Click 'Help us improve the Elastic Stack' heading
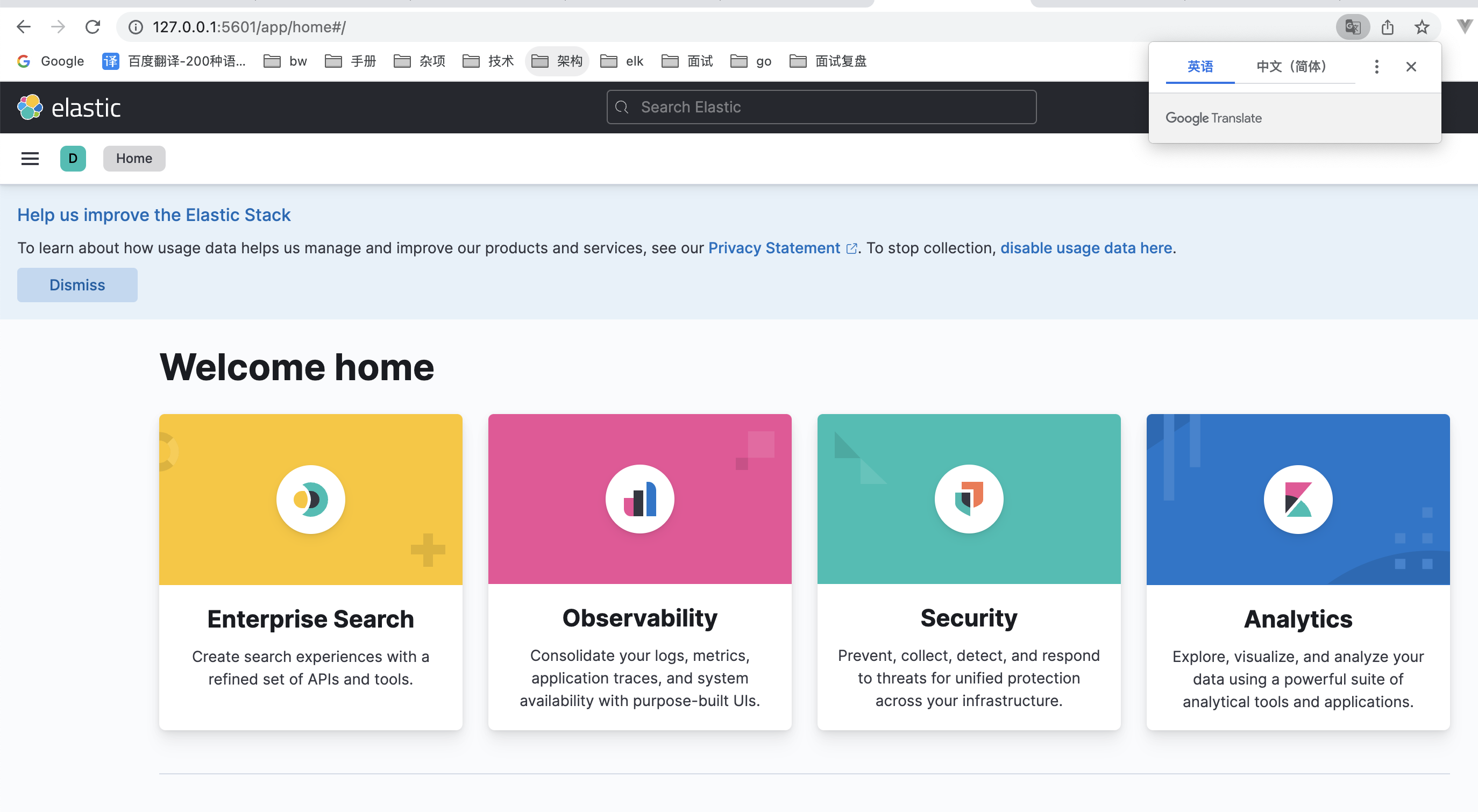This screenshot has width=1478, height=812. click(x=154, y=215)
